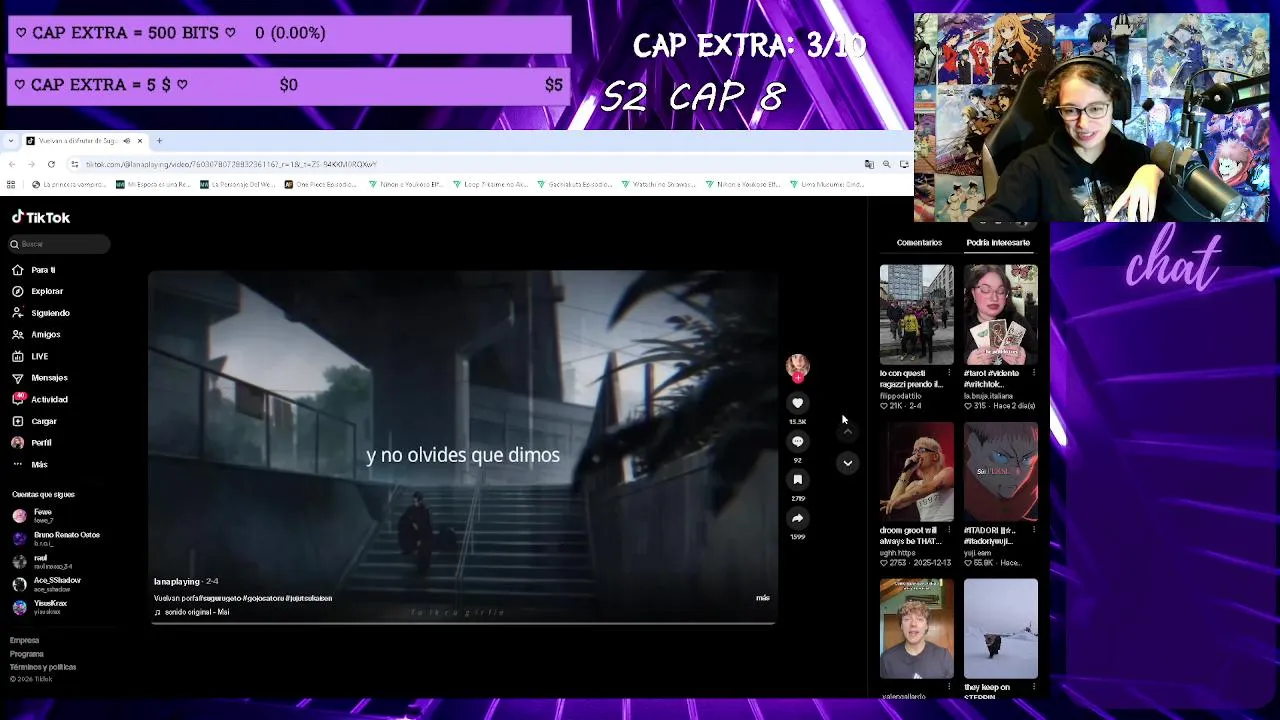Open options for filippodattilo video
This screenshot has height=720, width=1280.
(949, 374)
